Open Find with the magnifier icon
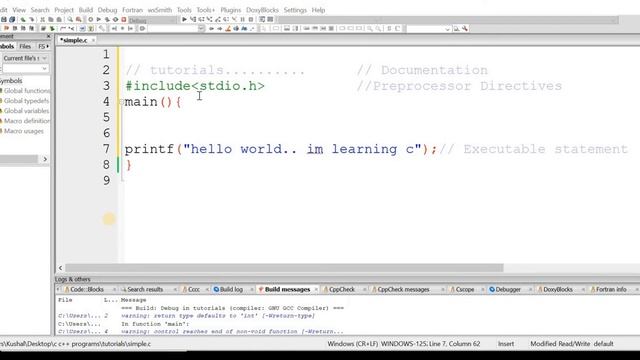This screenshot has height=360, width=640. (x=70, y=19)
